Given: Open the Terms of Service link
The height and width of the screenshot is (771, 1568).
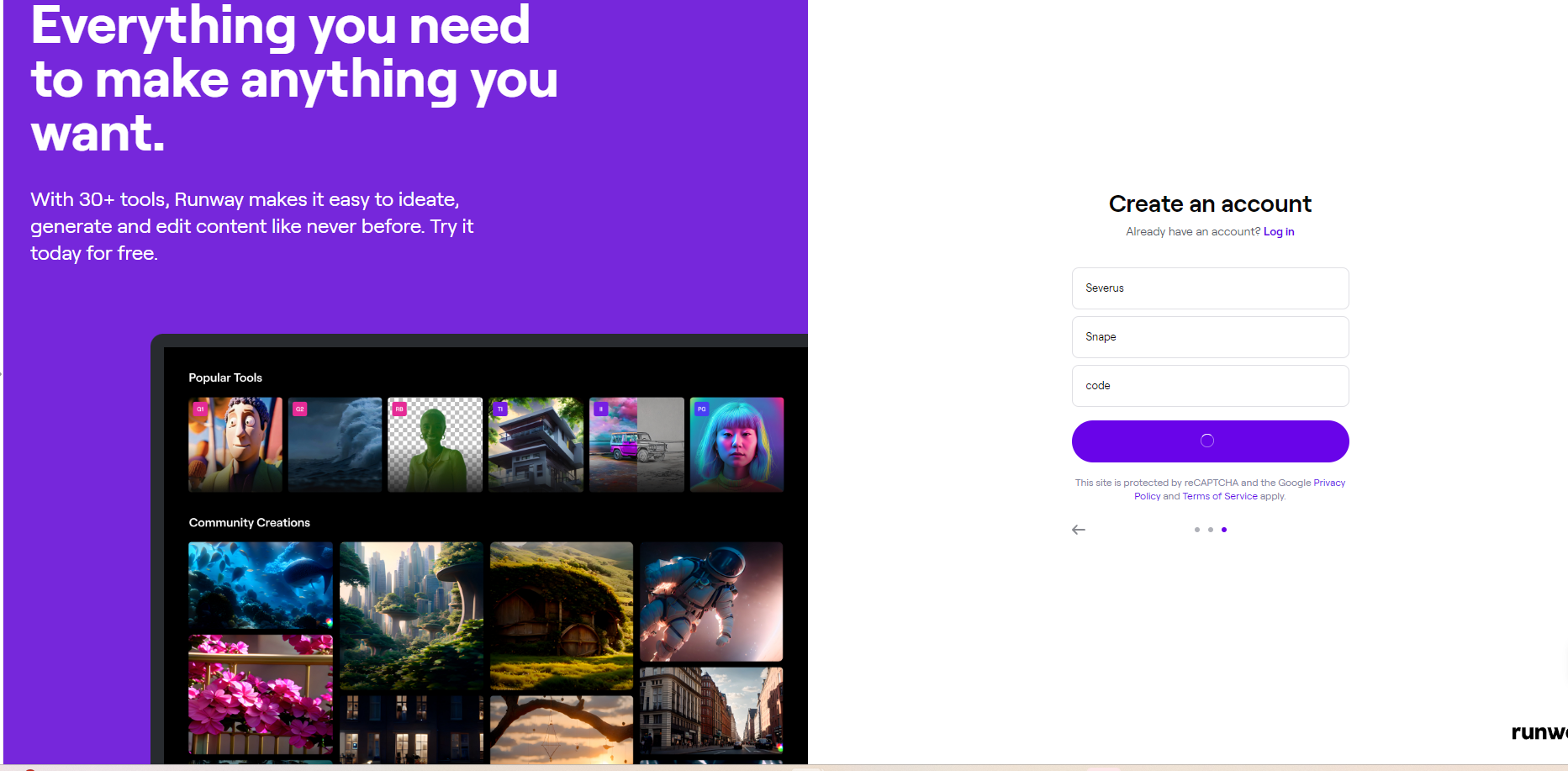Looking at the screenshot, I should pos(1220,496).
